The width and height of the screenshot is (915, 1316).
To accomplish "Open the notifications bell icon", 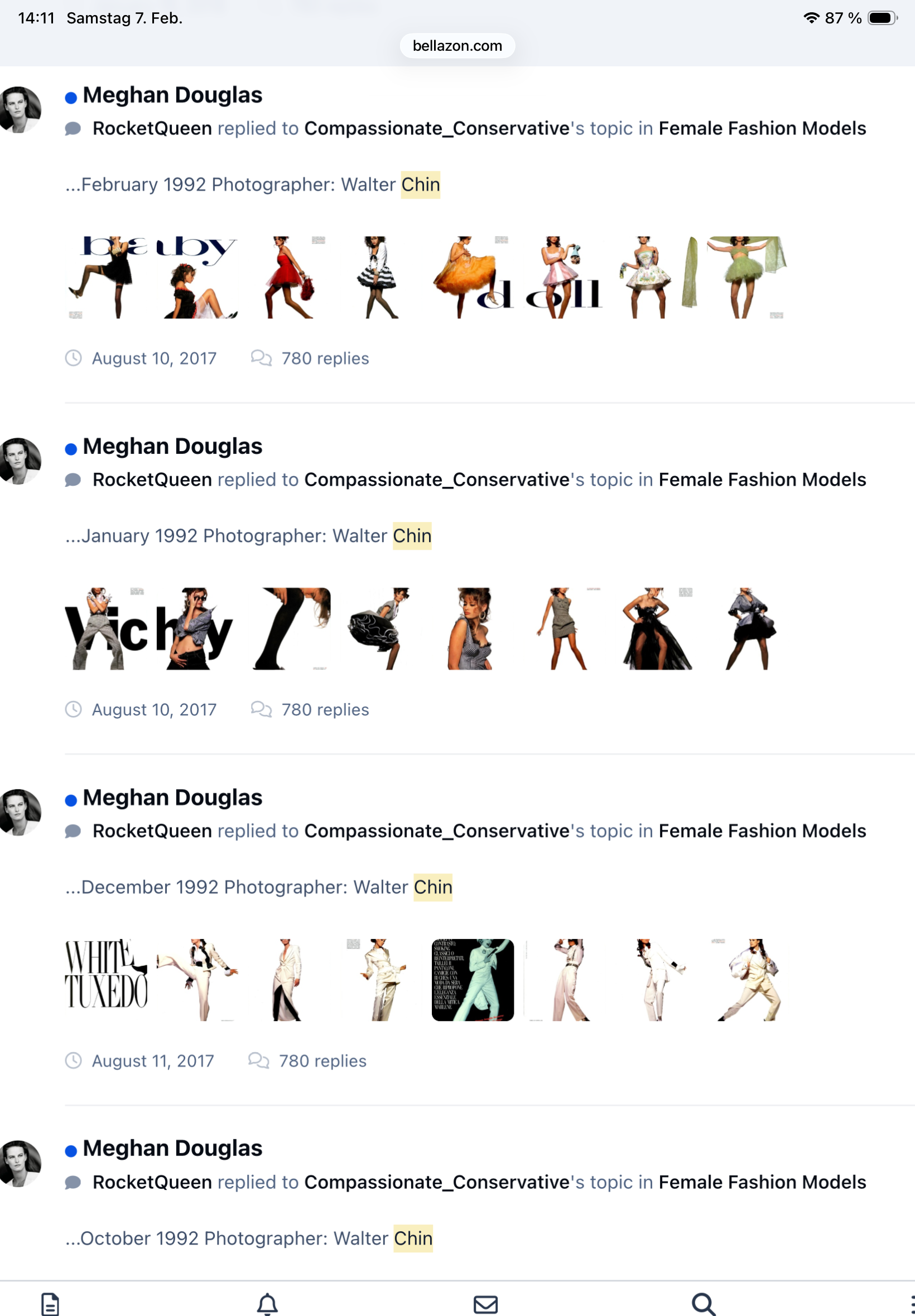I will coord(267,1304).
